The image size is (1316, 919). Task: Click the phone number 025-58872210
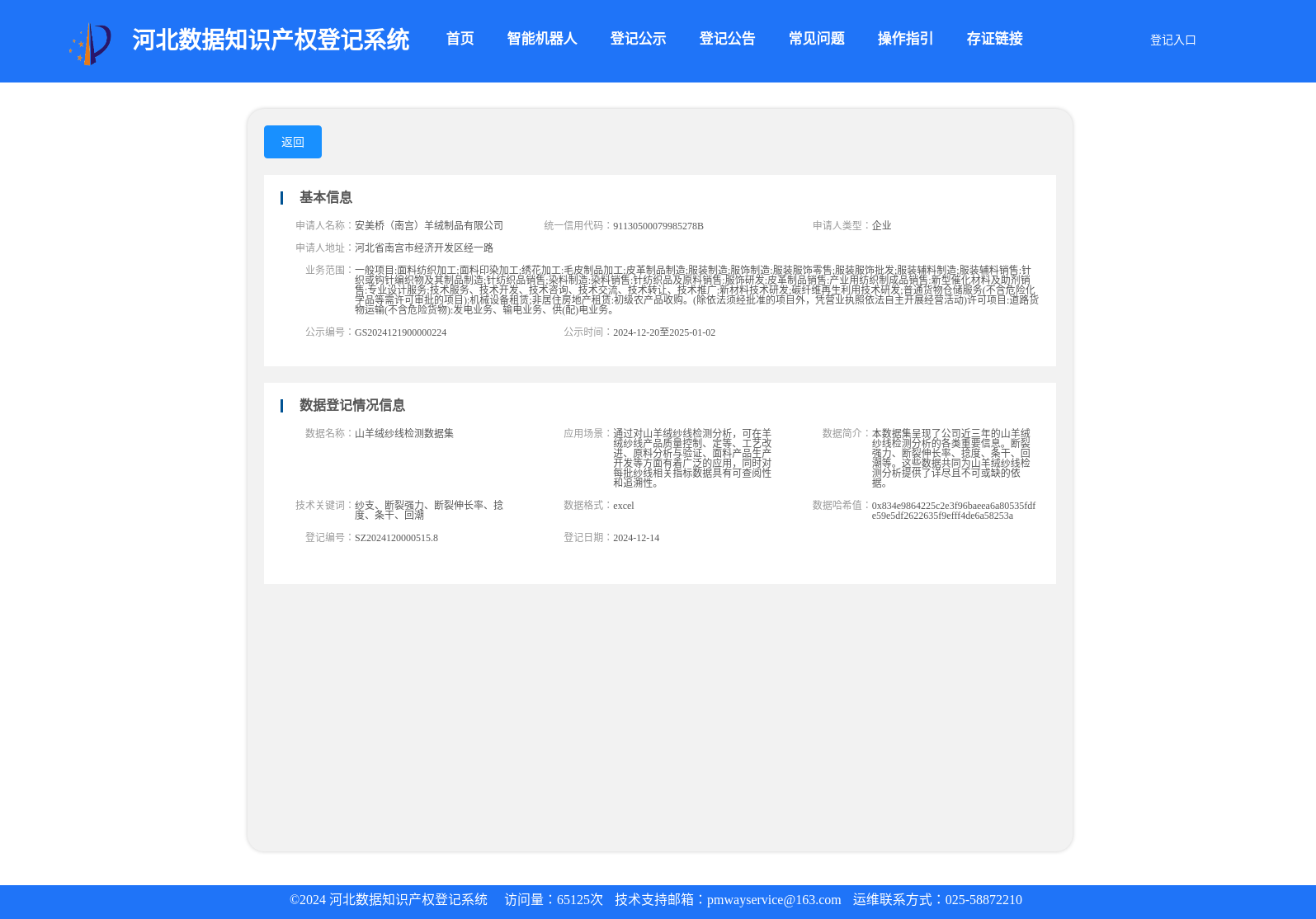click(983, 900)
